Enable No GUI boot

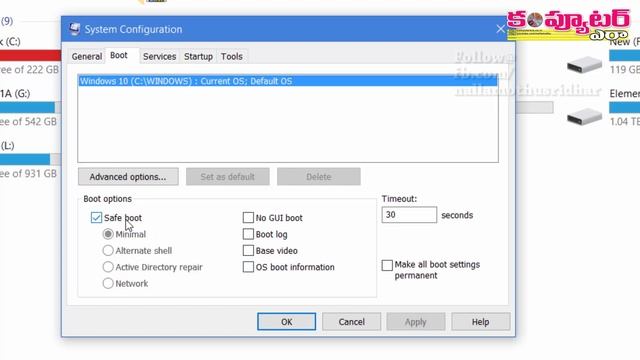[x=248, y=218]
